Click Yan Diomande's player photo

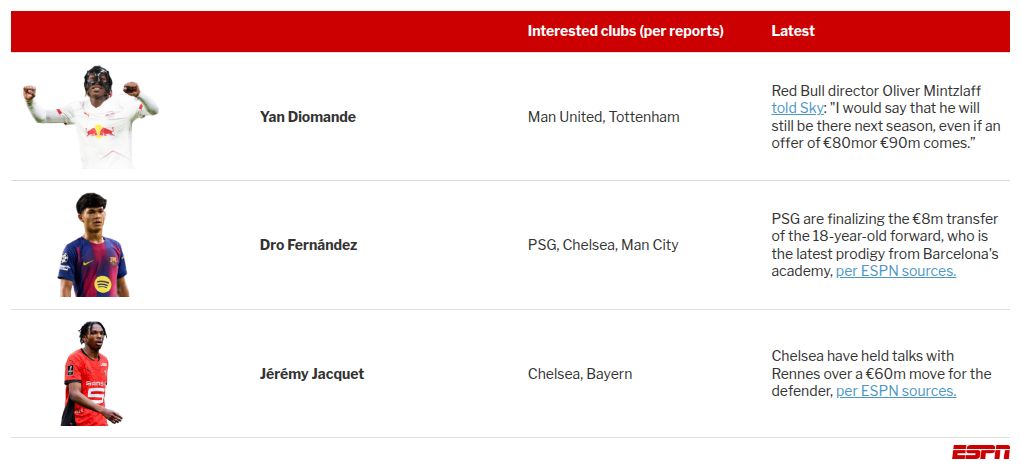pyautogui.click(x=91, y=116)
